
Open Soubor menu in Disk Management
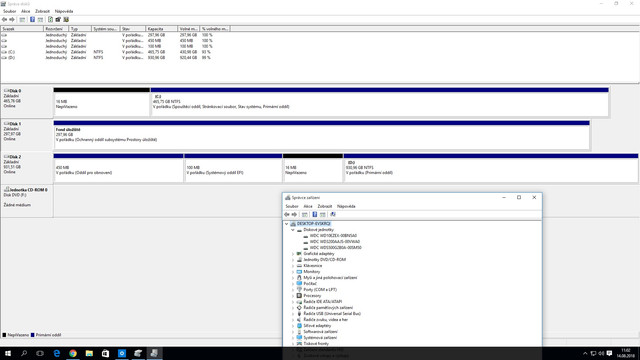9,11
